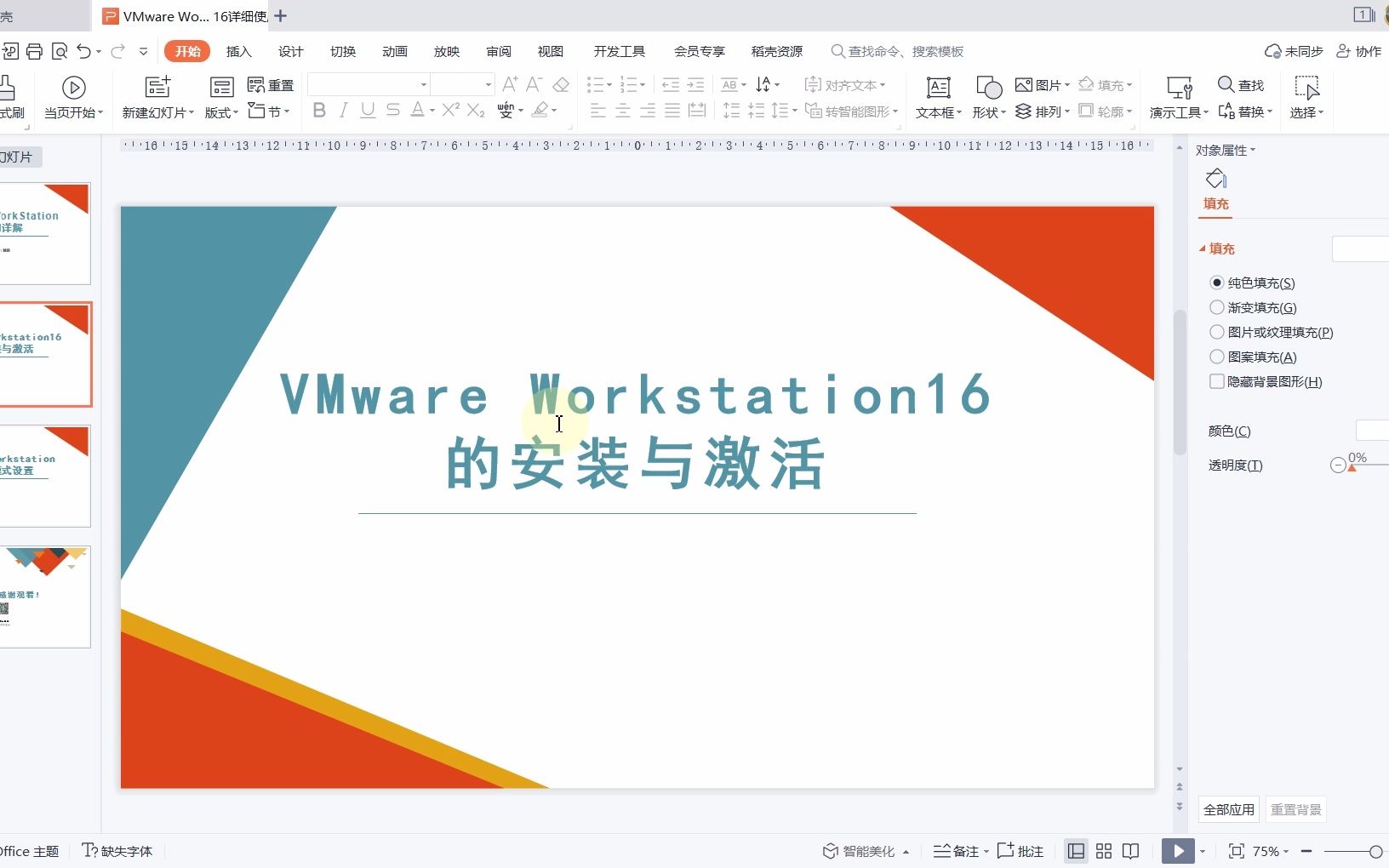Click the print icon in quick access toolbar
This screenshot has height=868, width=1389.
pos(35,52)
